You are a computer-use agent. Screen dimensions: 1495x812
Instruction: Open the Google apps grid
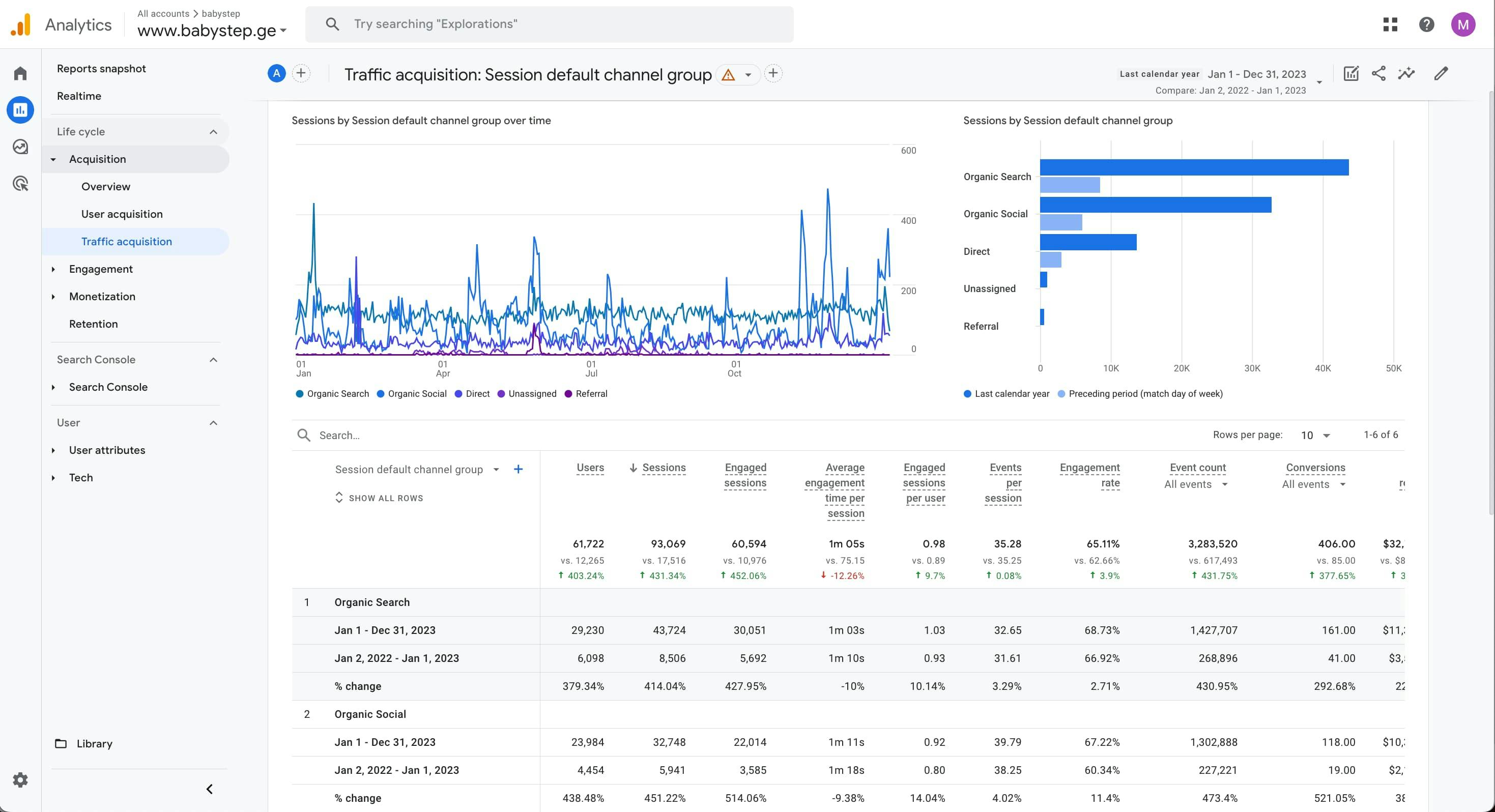1390,24
